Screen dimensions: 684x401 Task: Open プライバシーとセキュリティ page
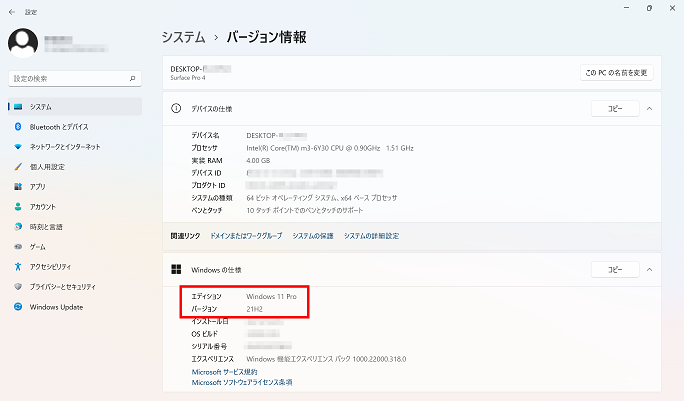pos(75,287)
